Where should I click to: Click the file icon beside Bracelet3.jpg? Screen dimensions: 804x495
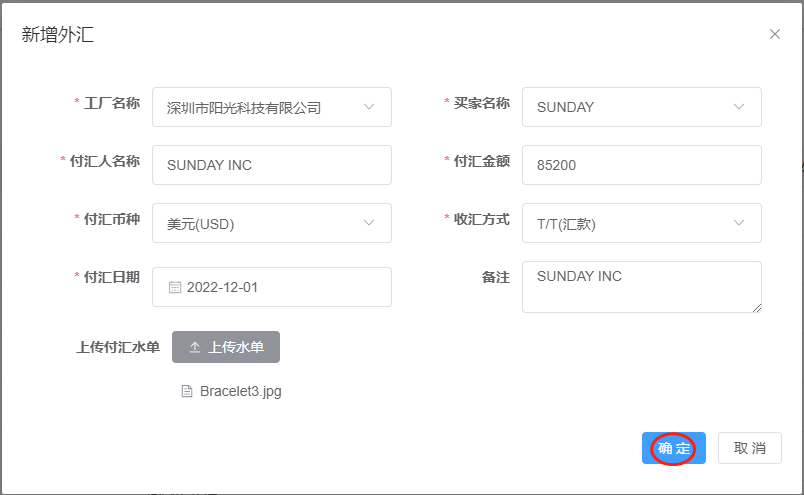pyautogui.click(x=187, y=391)
